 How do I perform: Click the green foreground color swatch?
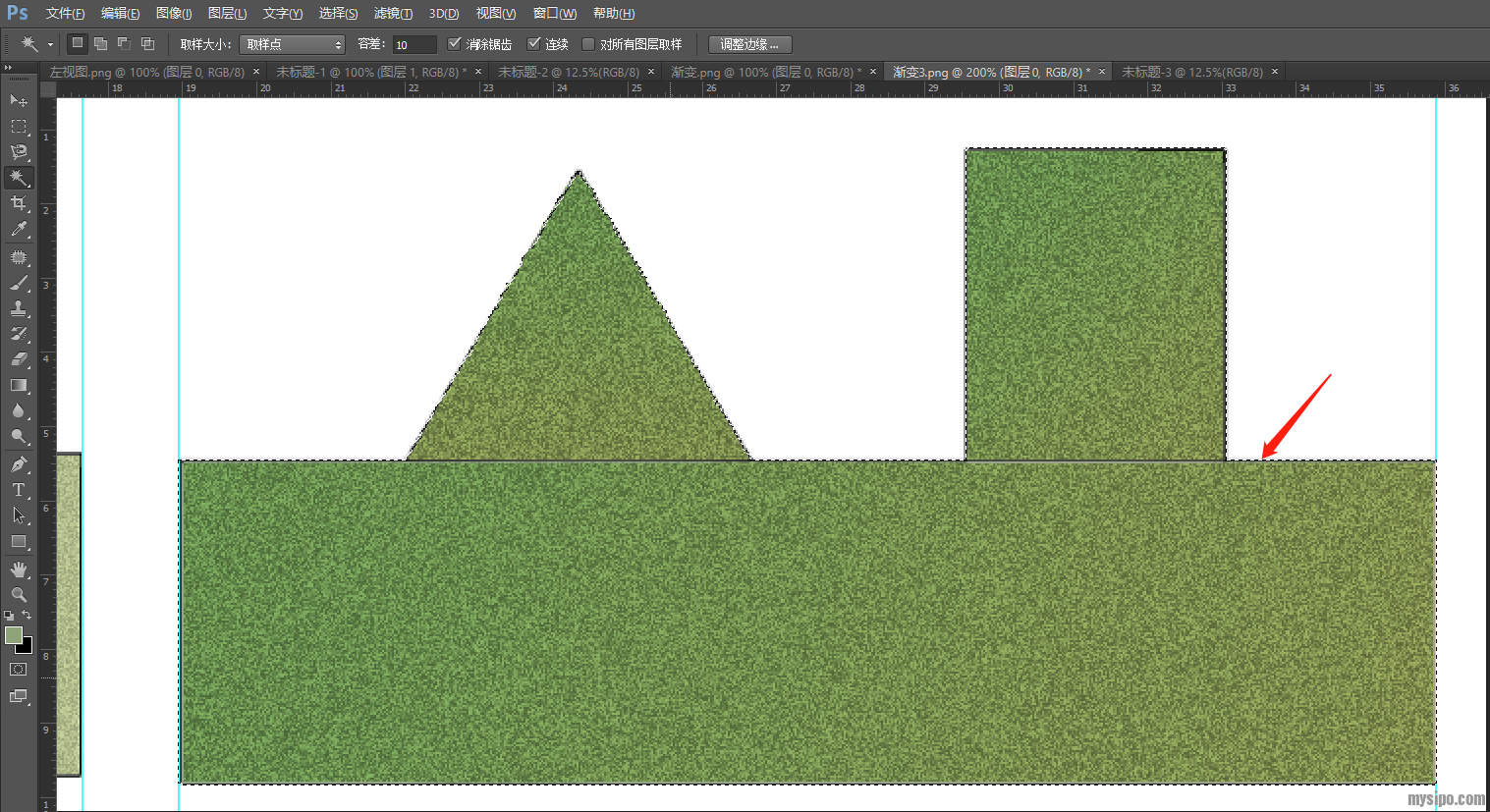click(14, 636)
